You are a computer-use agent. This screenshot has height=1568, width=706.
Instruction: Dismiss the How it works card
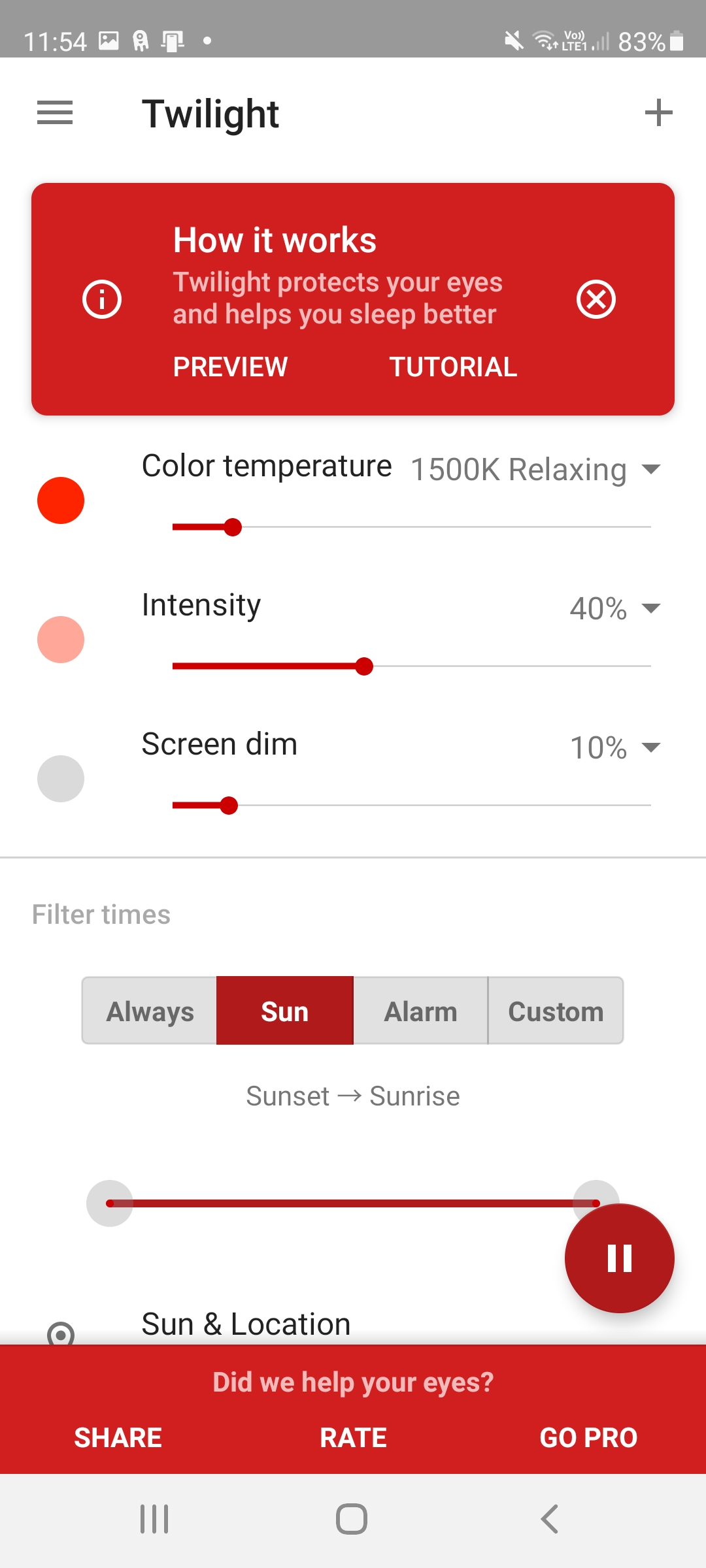tap(596, 299)
